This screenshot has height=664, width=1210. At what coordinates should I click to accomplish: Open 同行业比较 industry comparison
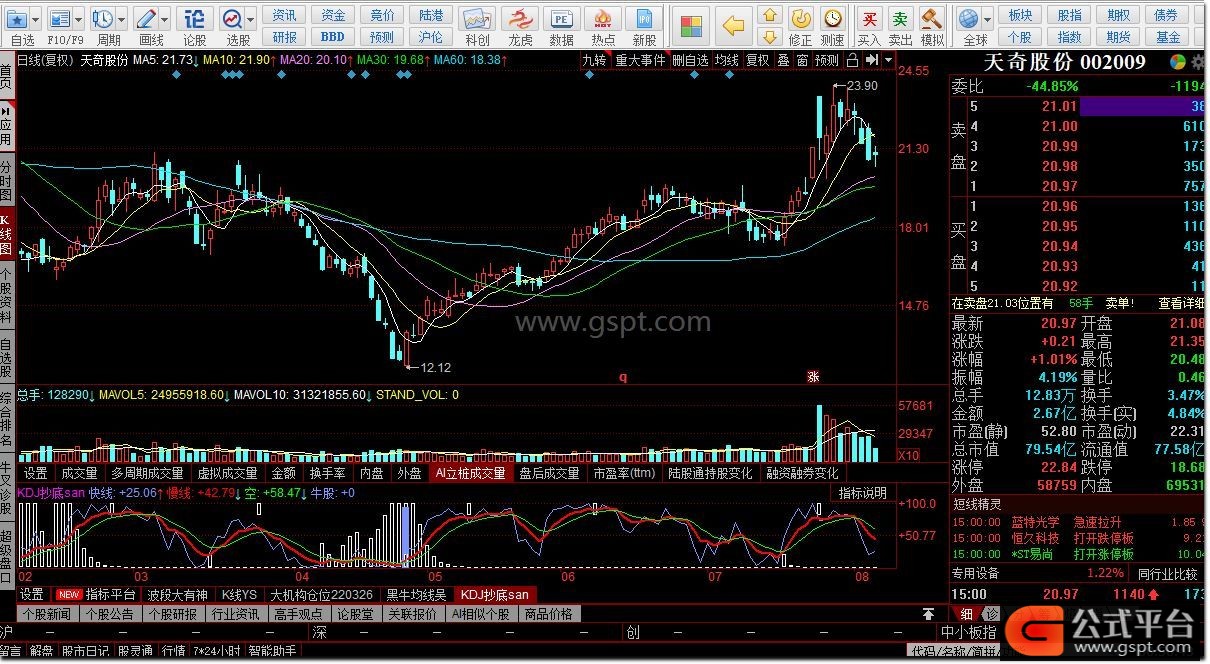coord(1167,573)
